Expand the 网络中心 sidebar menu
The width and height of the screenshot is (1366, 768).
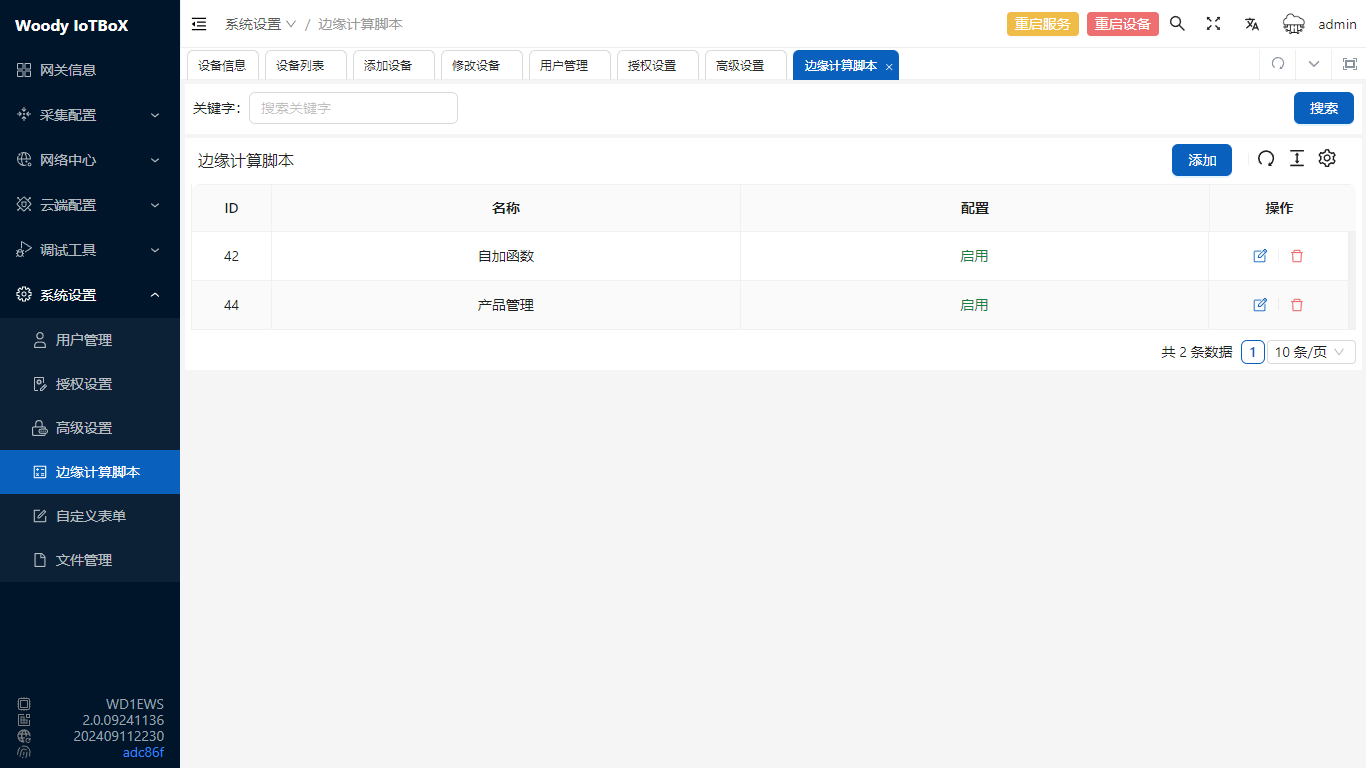pyautogui.click(x=90, y=160)
